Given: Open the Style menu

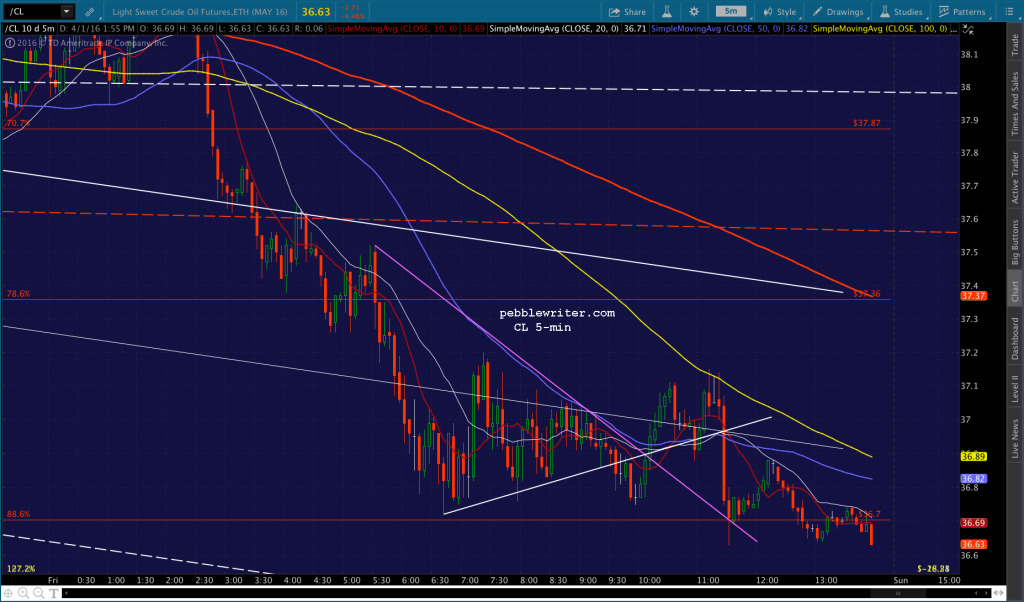Looking at the screenshot, I should coord(780,12).
